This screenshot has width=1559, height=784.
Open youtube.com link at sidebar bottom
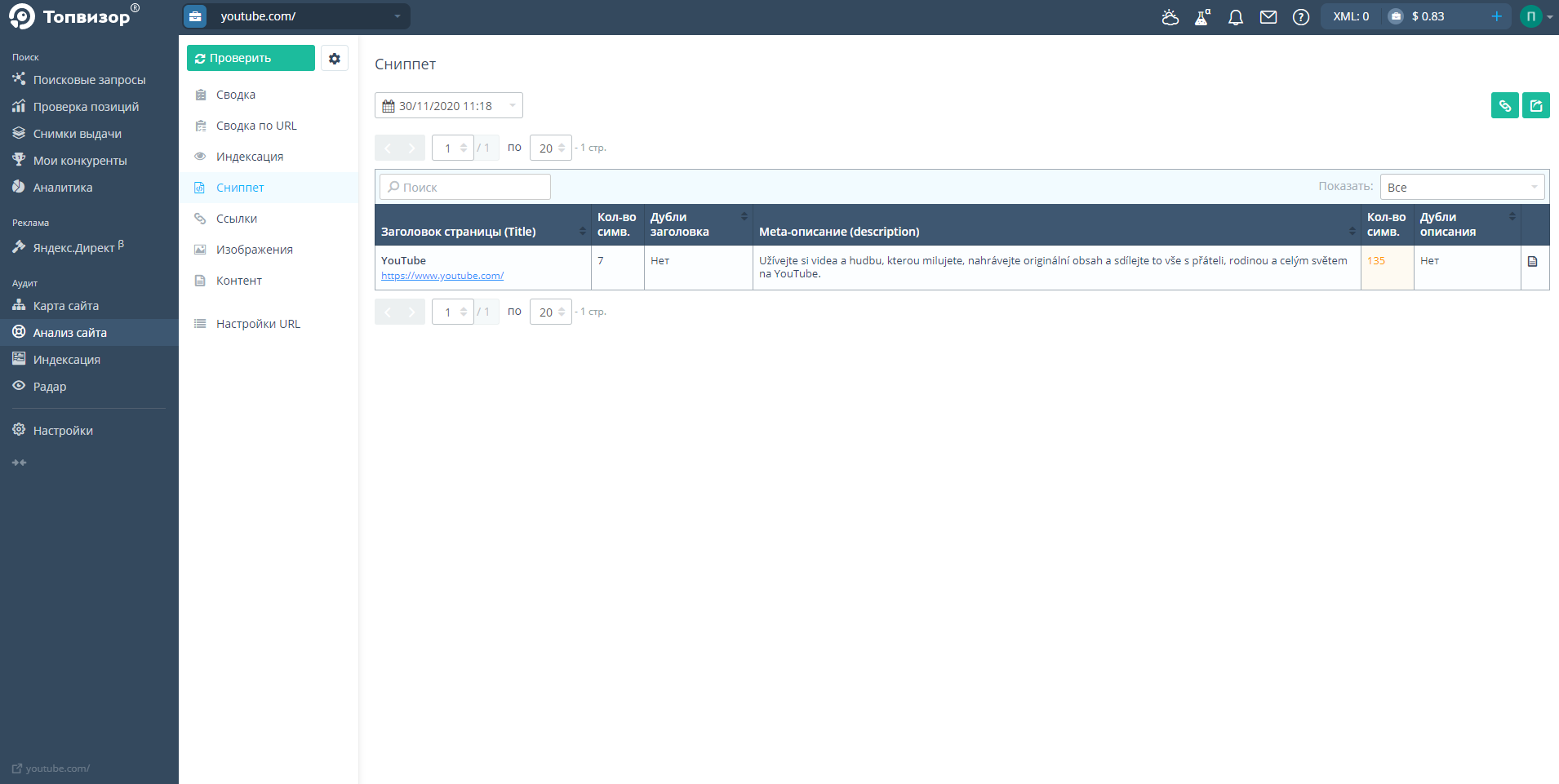tap(51, 768)
